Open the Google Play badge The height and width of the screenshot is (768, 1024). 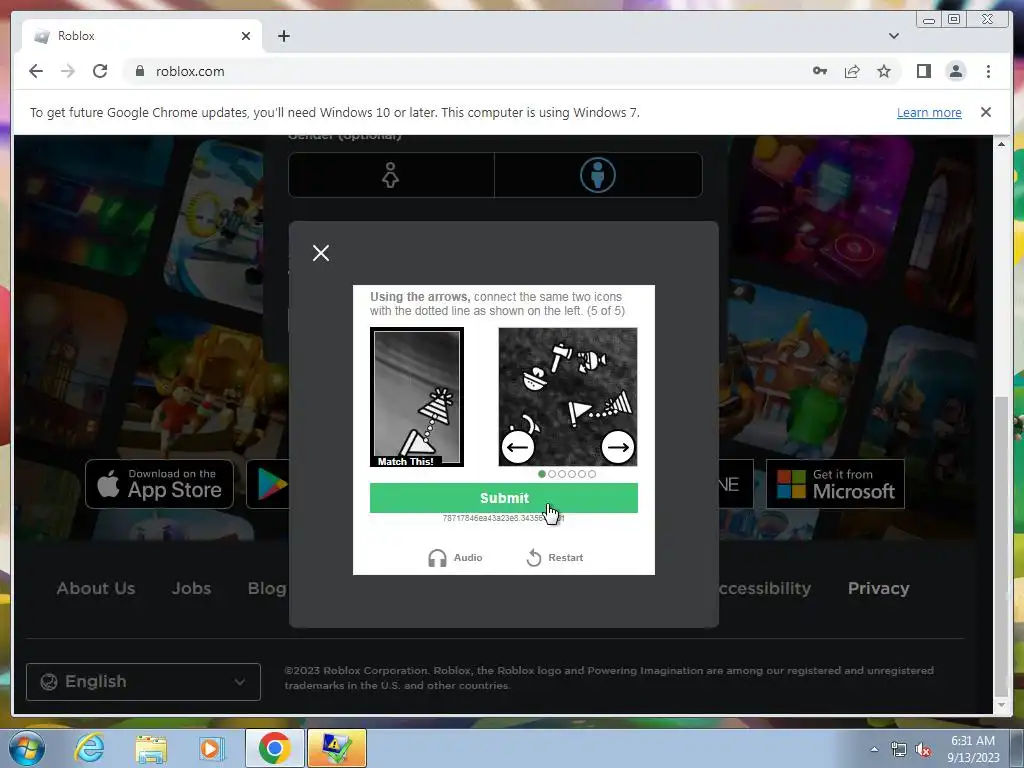click(x=268, y=484)
